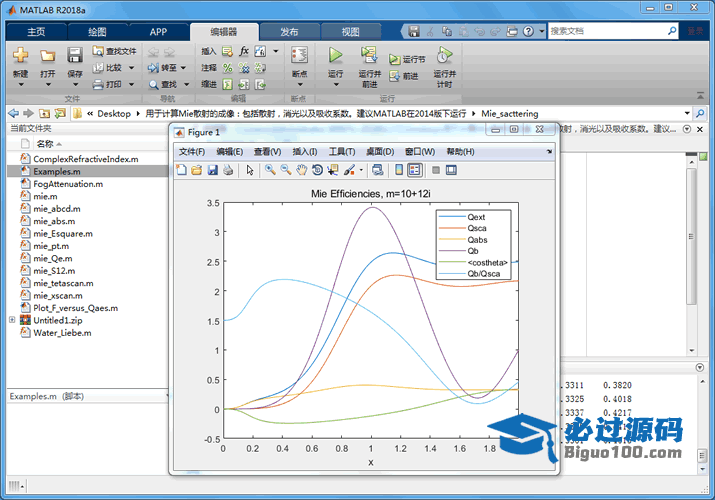Click the Compare files icon
The image size is (715, 500).
pyautogui.click(x=98, y=68)
